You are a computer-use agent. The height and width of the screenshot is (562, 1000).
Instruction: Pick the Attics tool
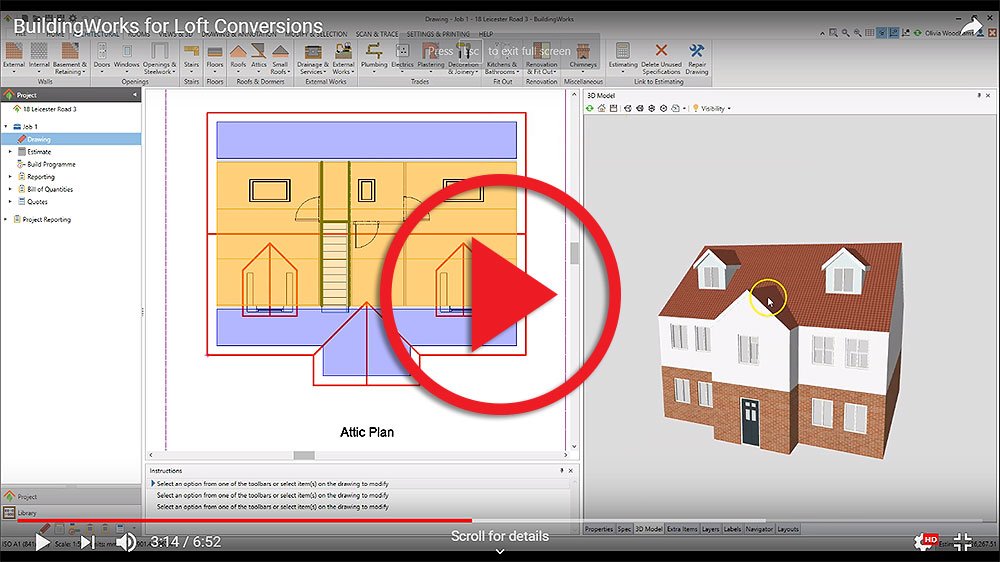click(258, 56)
